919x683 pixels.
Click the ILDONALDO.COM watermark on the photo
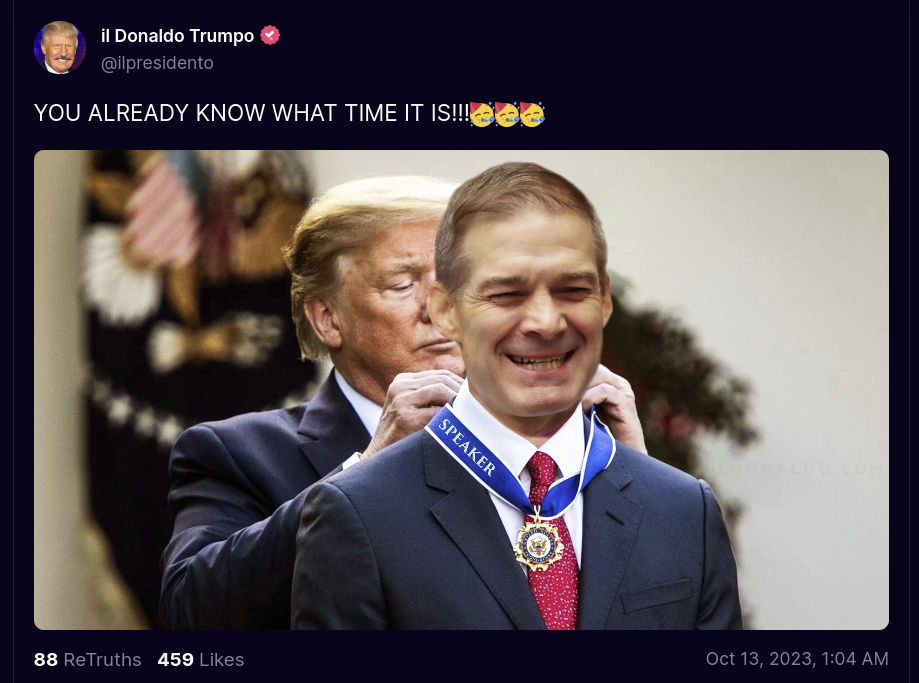point(795,468)
